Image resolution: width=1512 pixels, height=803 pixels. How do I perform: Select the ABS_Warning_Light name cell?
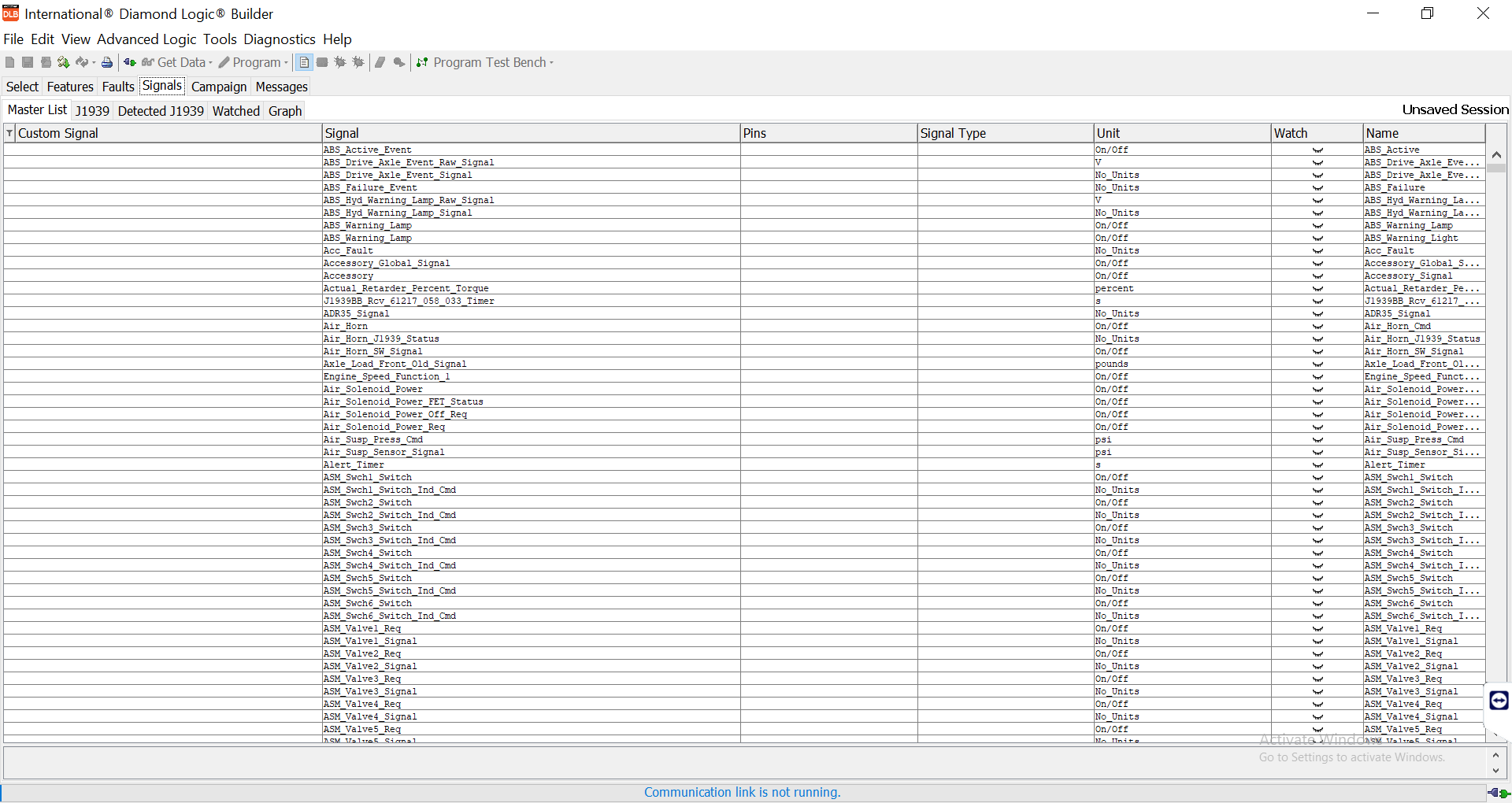click(x=1424, y=238)
